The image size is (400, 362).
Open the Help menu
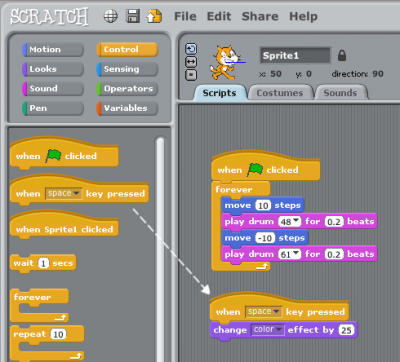tap(303, 17)
